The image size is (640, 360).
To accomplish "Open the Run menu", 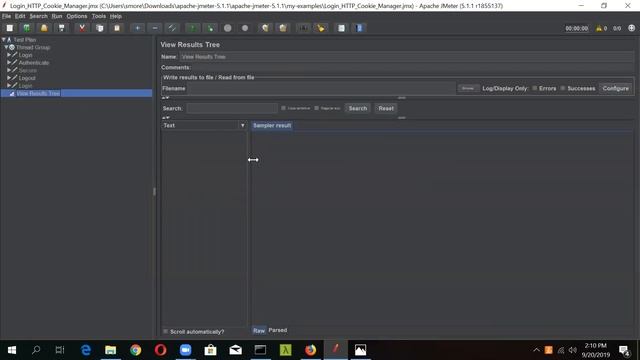I will pyautogui.click(x=57, y=16).
